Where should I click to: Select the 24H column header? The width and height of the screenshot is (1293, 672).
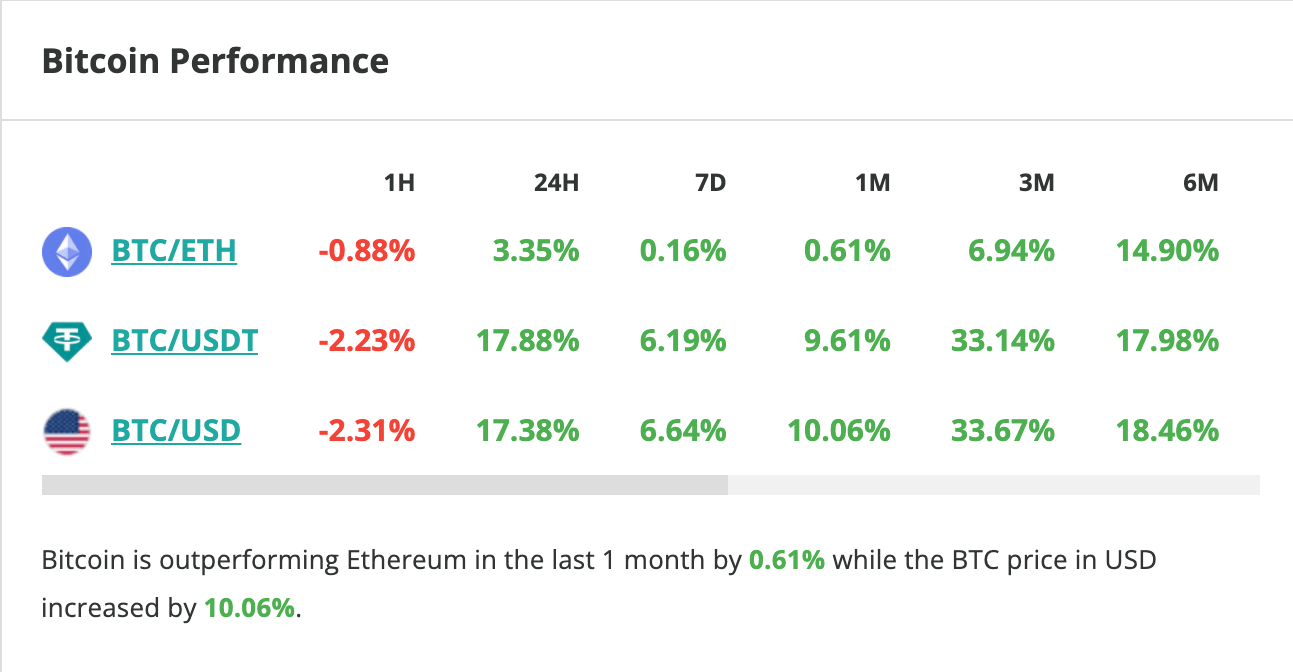click(556, 183)
